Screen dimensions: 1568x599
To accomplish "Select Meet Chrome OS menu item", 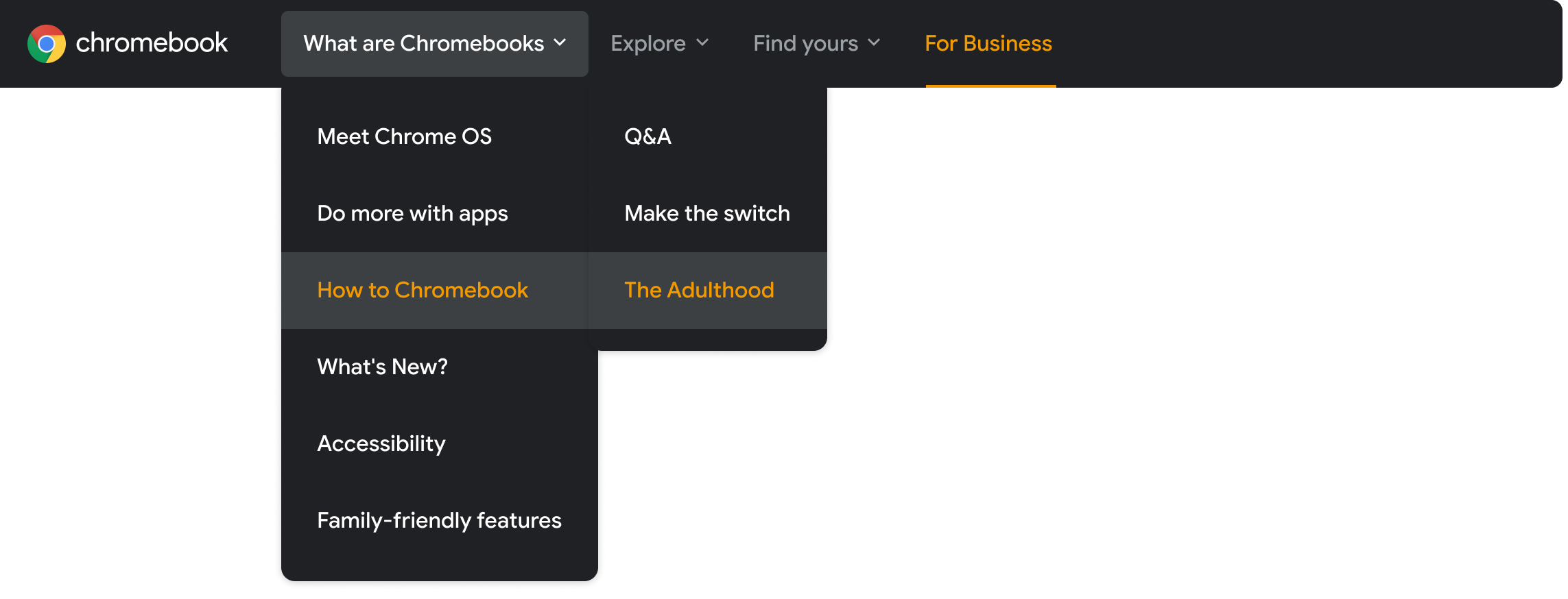I will coord(404,136).
